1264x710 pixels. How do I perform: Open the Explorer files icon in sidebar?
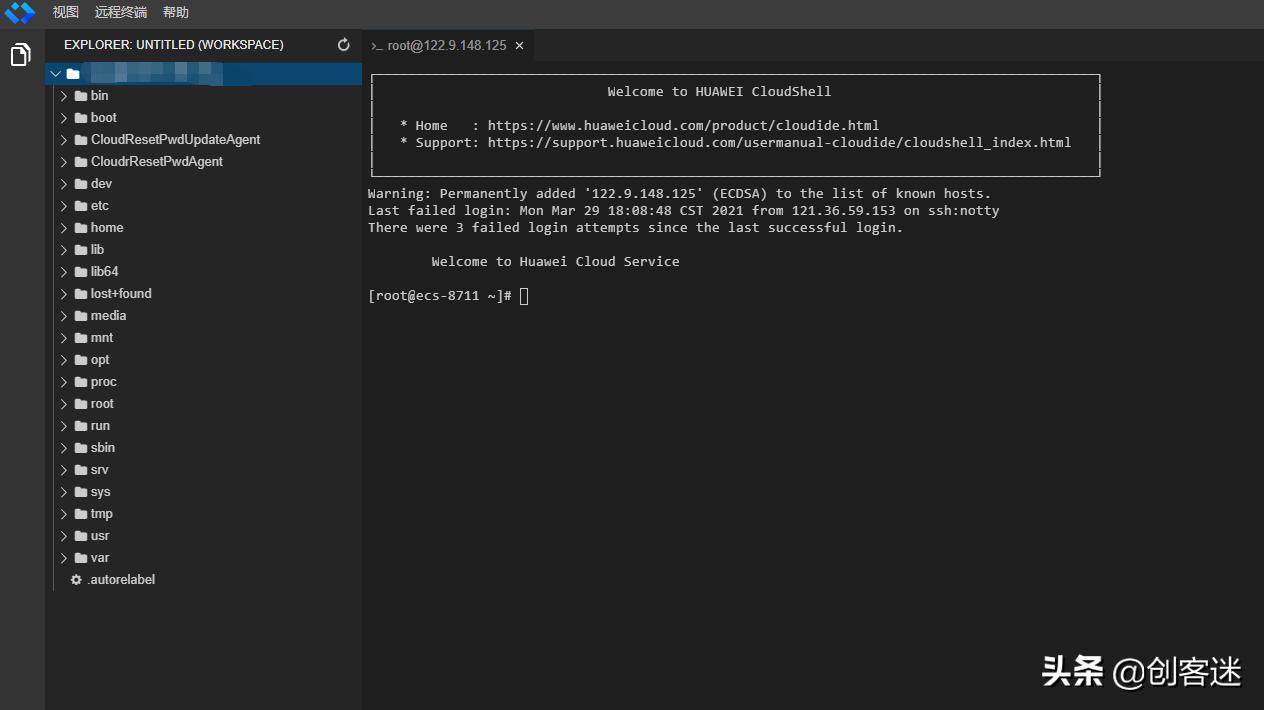pos(20,55)
